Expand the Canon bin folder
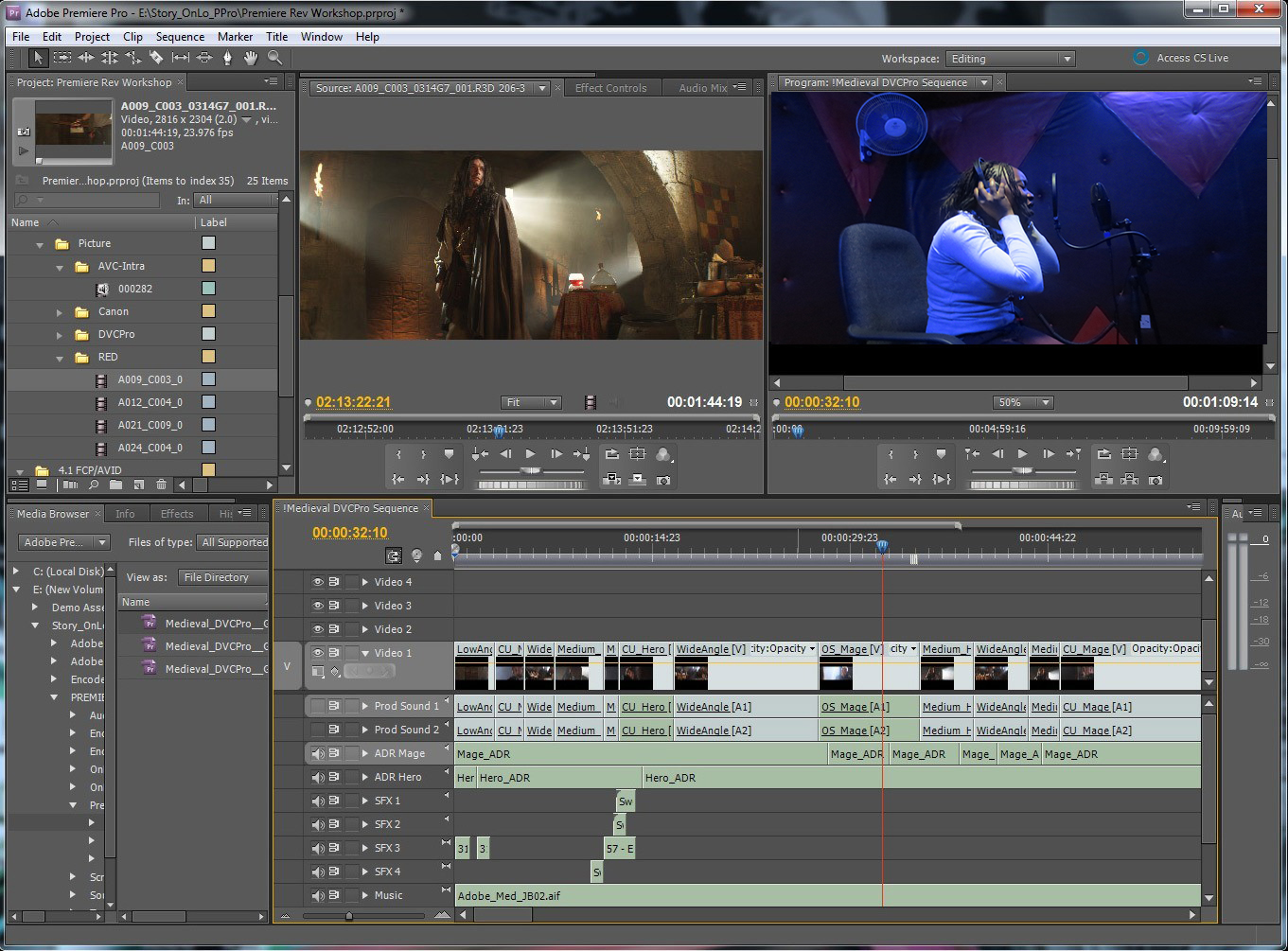Image resolution: width=1288 pixels, height=951 pixels. tap(60, 312)
